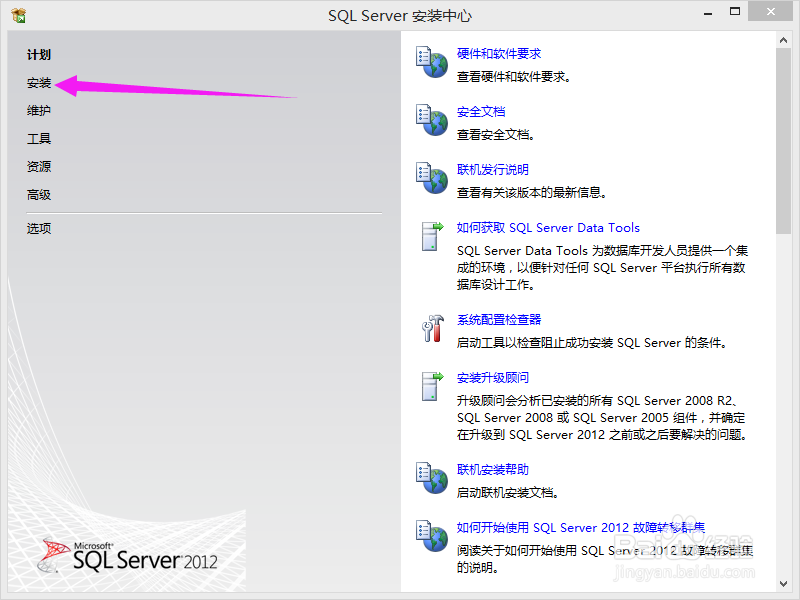Screen dimensions: 800x600
Task: Click the 安装升级顾问 server icon
Action: pos(432,386)
